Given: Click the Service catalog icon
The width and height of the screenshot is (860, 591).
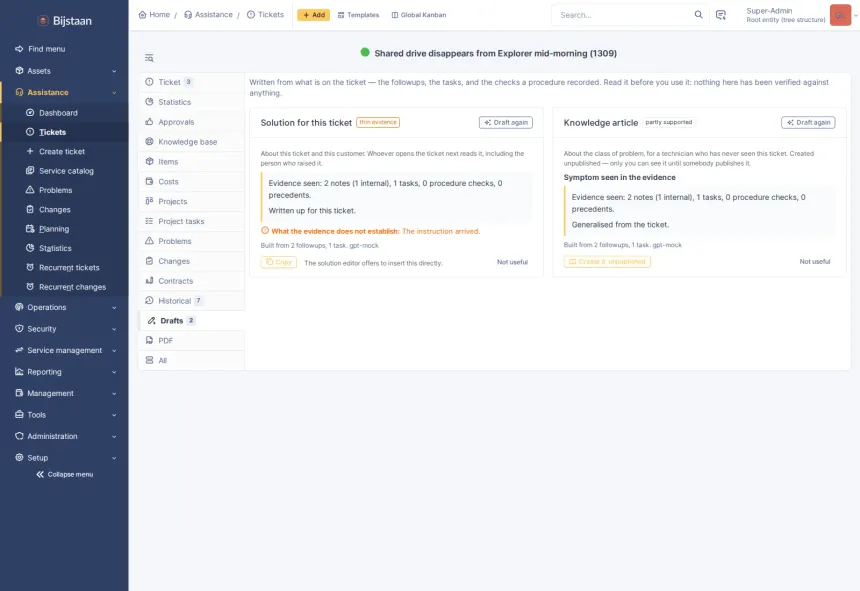Looking at the screenshot, I should click(30, 171).
